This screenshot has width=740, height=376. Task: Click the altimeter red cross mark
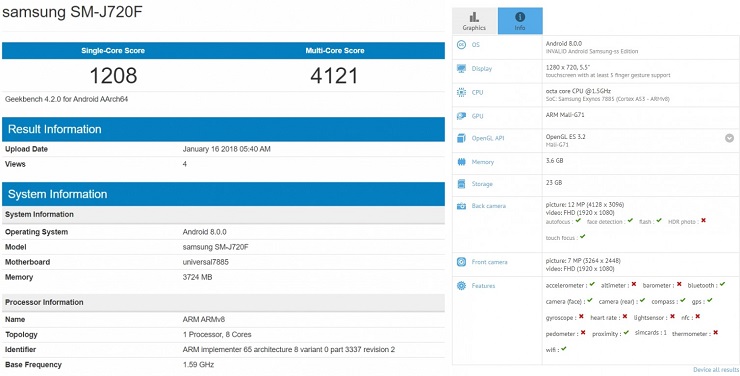[x=634, y=284]
